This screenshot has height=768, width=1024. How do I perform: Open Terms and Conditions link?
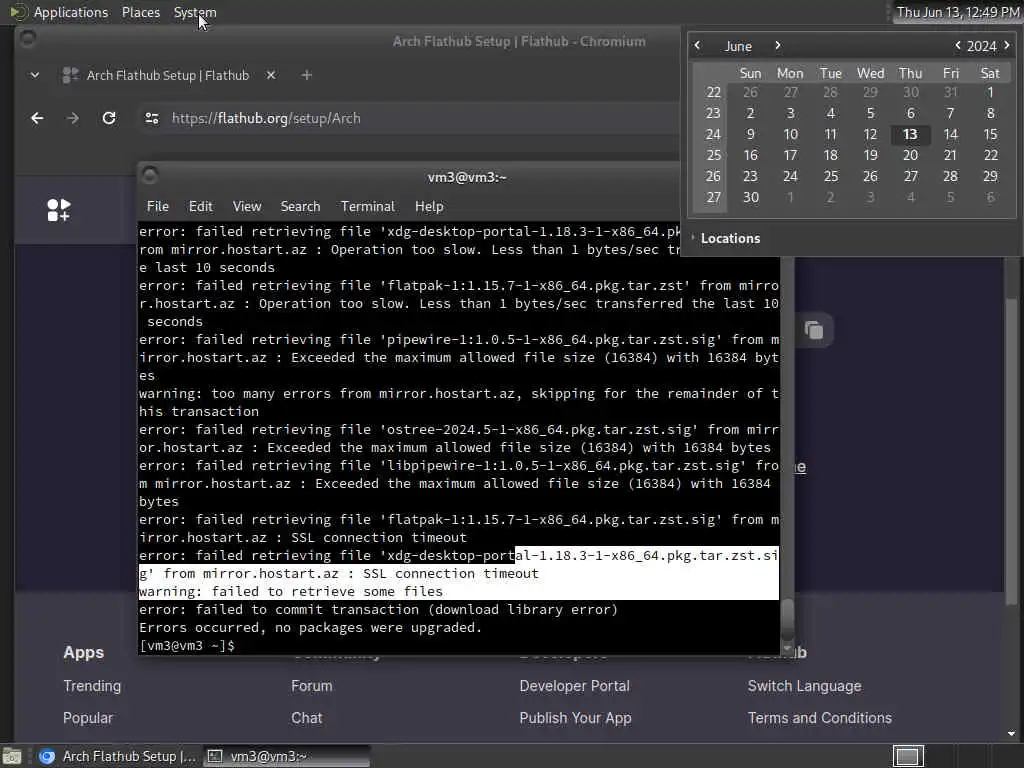pos(820,718)
